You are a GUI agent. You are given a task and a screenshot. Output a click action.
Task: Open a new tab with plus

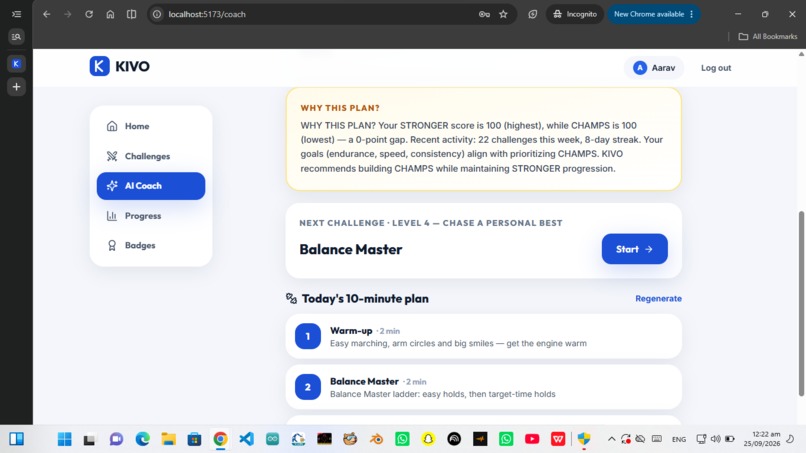click(x=16, y=87)
